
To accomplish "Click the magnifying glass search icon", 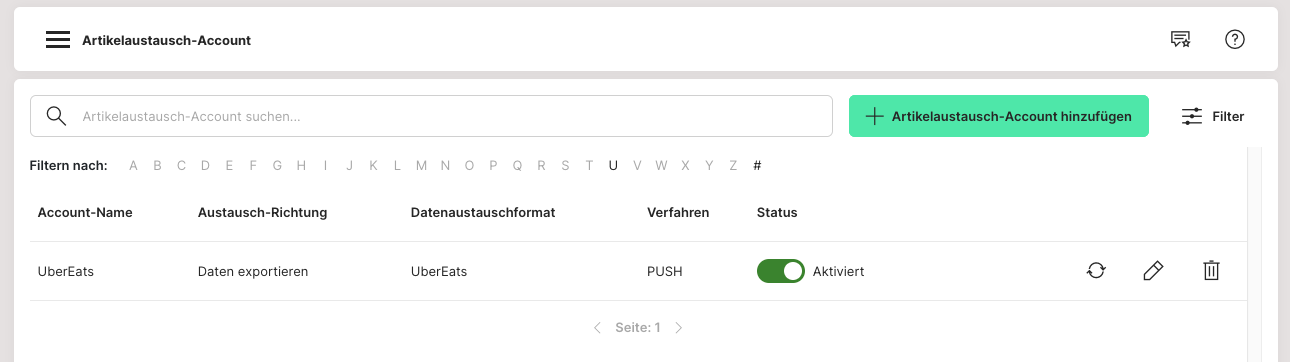I will pyautogui.click(x=57, y=116).
